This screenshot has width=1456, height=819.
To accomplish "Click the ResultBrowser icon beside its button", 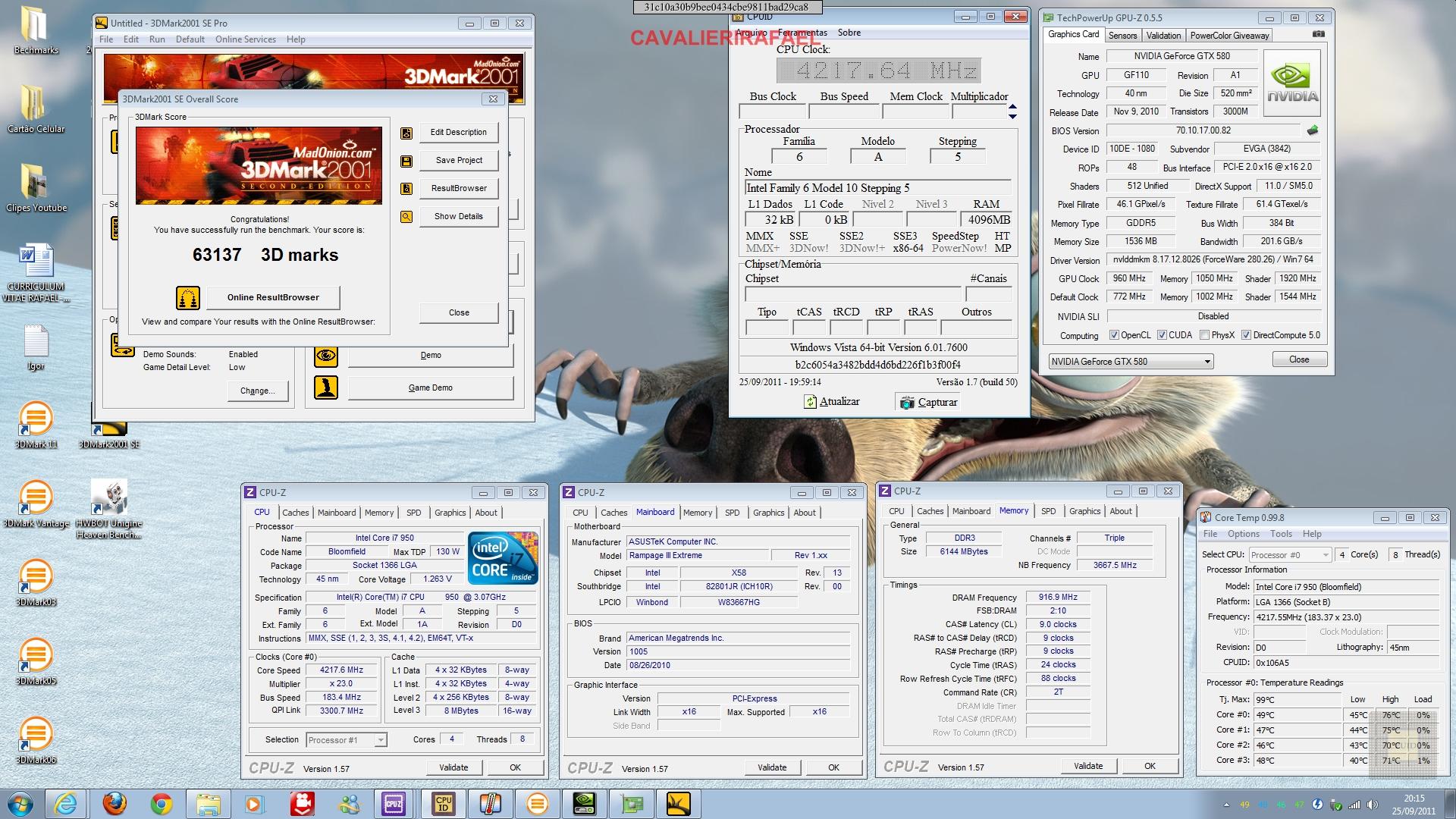I will [406, 189].
